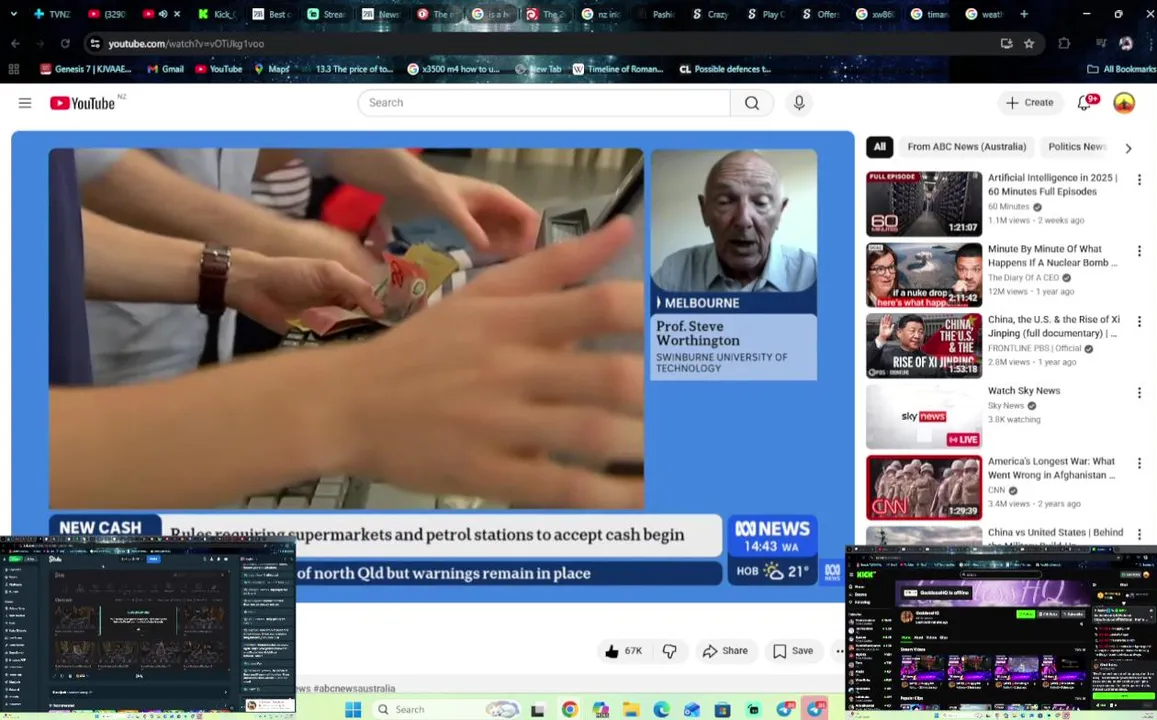The height and width of the screenshot is (720, 1157).
Task: Open CNN America's Longest War thumbnail
Action: point(924,488)
